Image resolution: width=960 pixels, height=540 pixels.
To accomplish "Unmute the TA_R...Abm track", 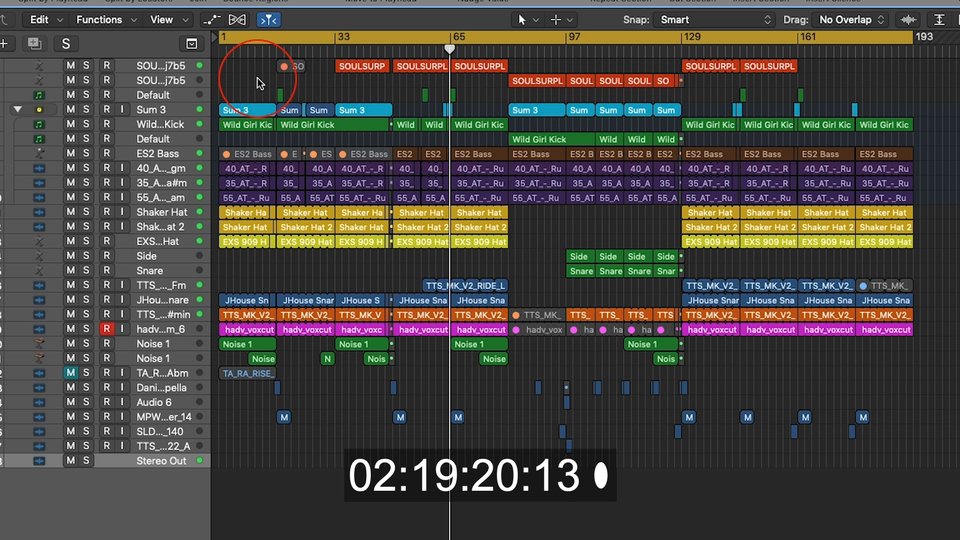I will (70, 372).
